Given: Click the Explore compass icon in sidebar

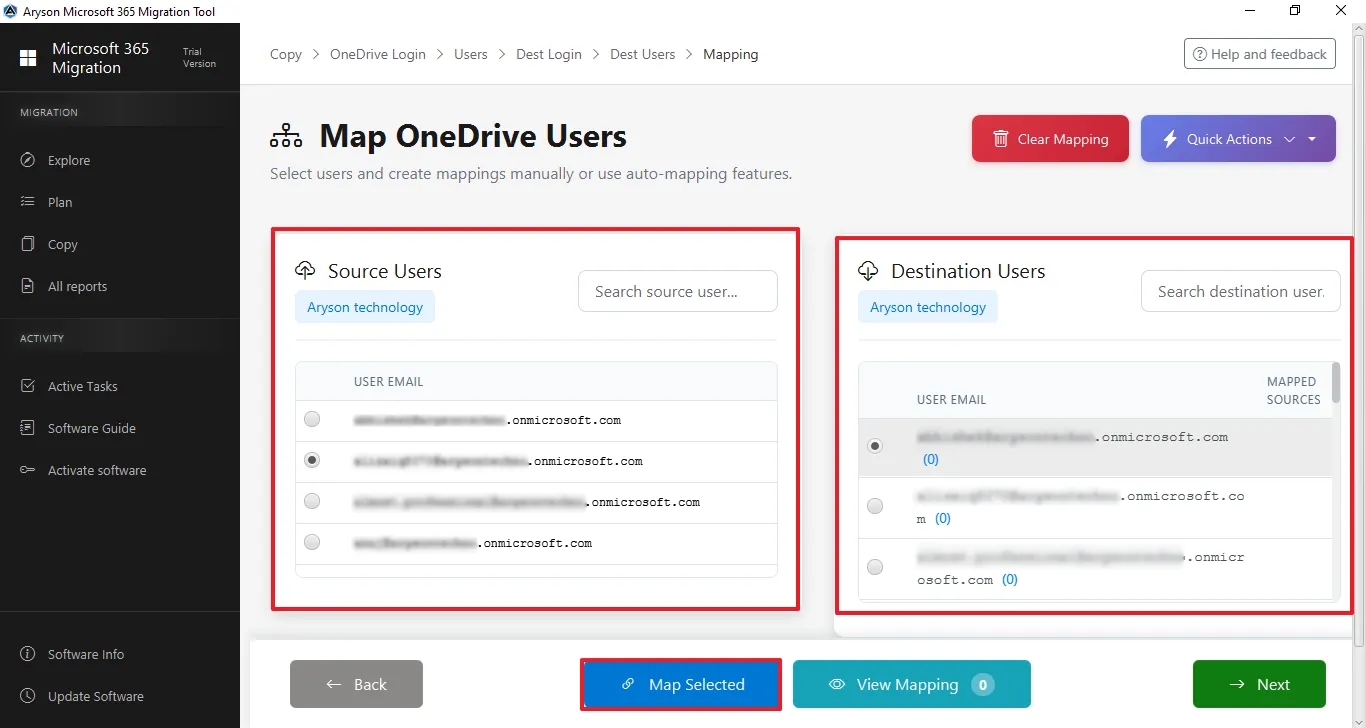Looking at the screenshot, I should (28, 160).
